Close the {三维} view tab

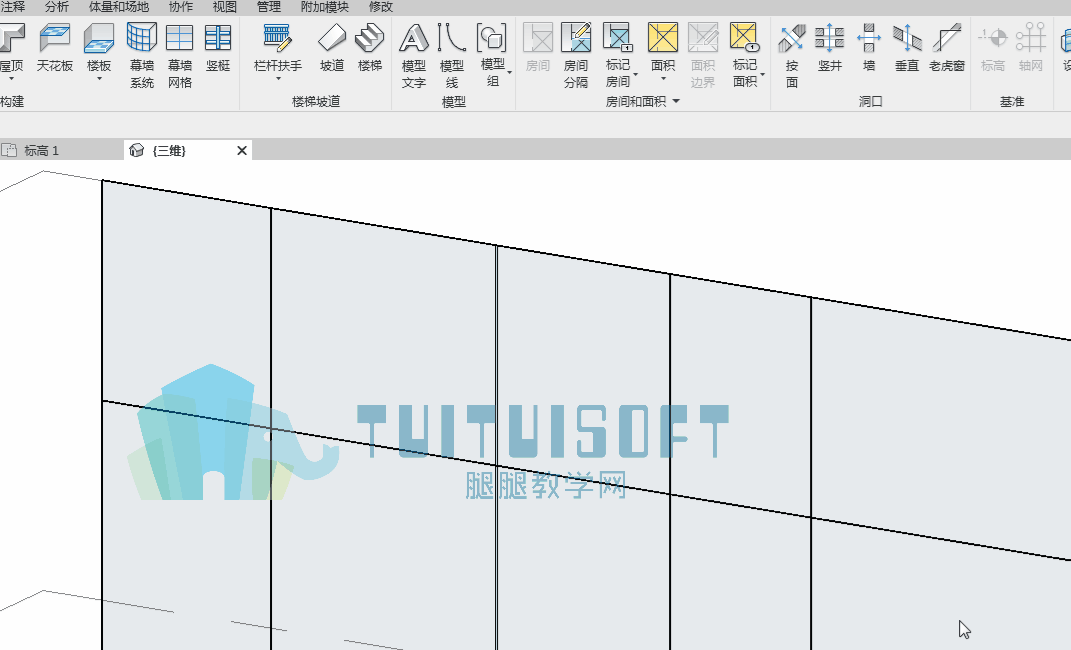click(x=242, y=150)
